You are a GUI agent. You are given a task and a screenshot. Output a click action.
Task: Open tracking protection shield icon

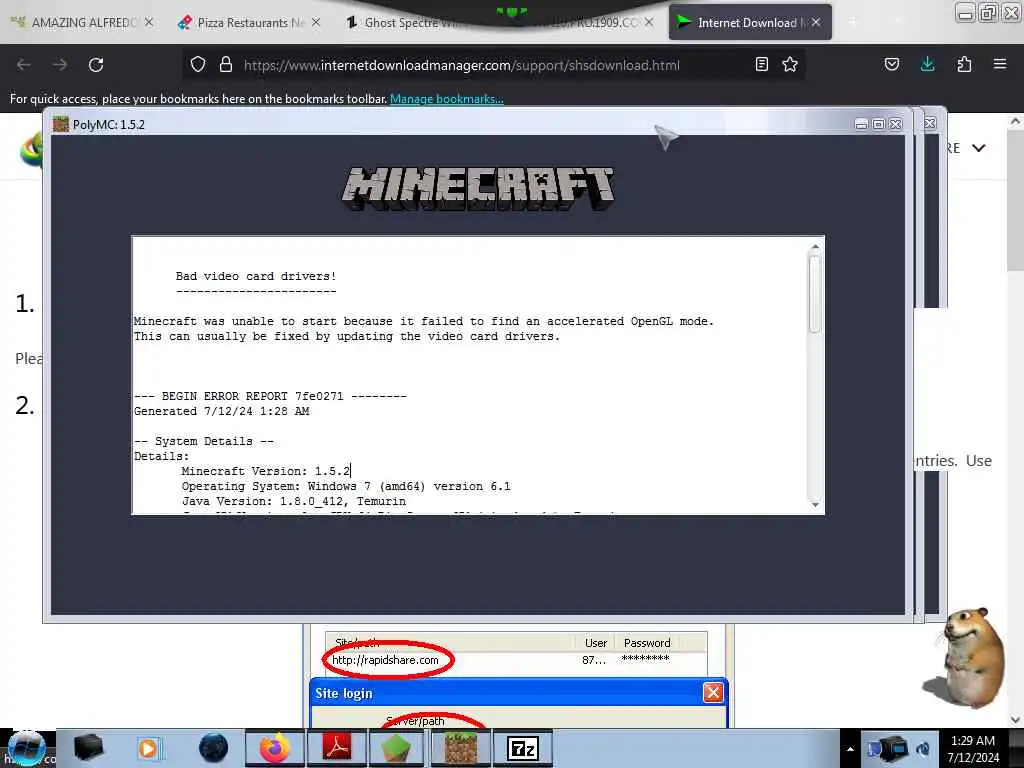click(198, 65)
